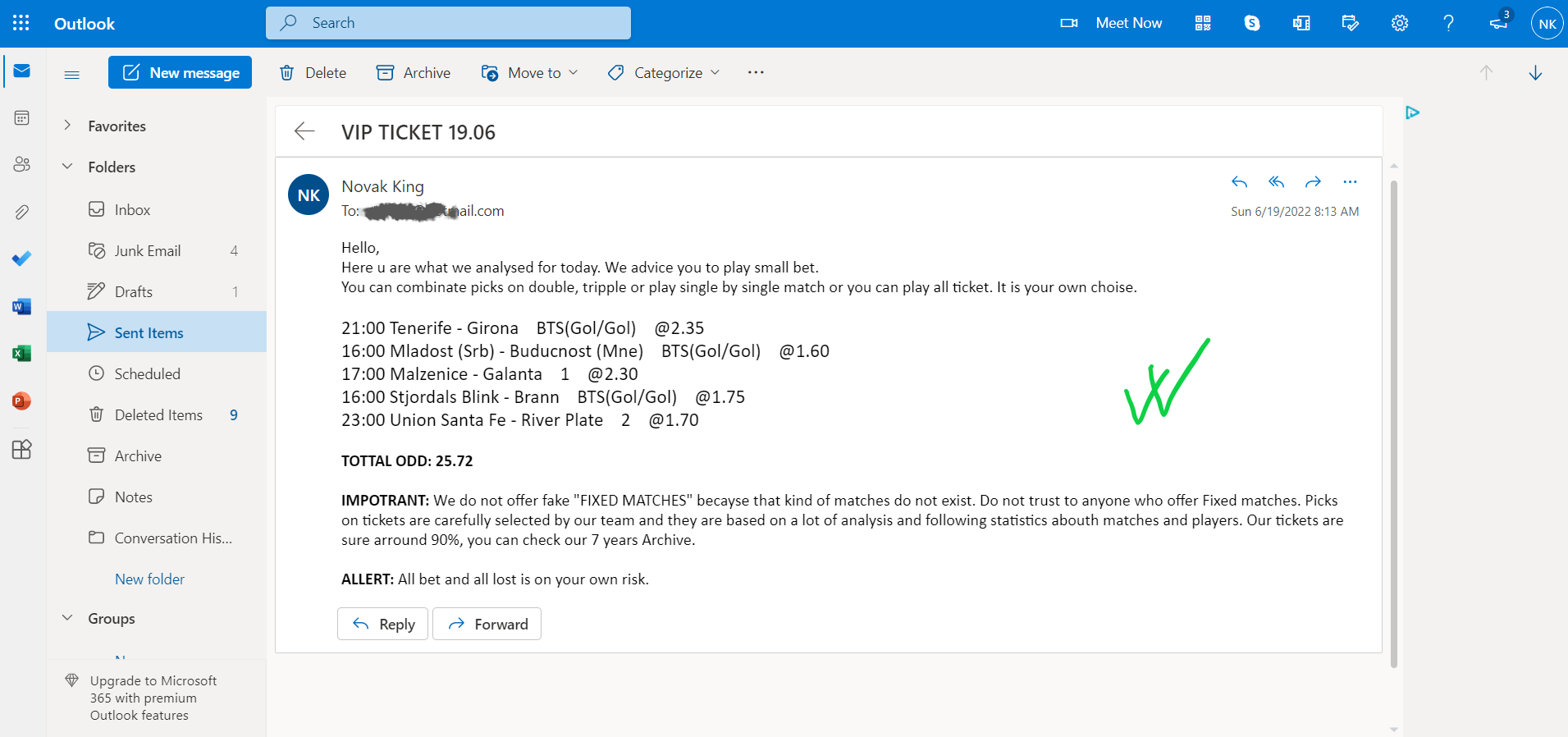The width and height of the screenshot is (1568, 737).
Task: Click the ad choices triangle icon
Action: (x=1412, y=112)
